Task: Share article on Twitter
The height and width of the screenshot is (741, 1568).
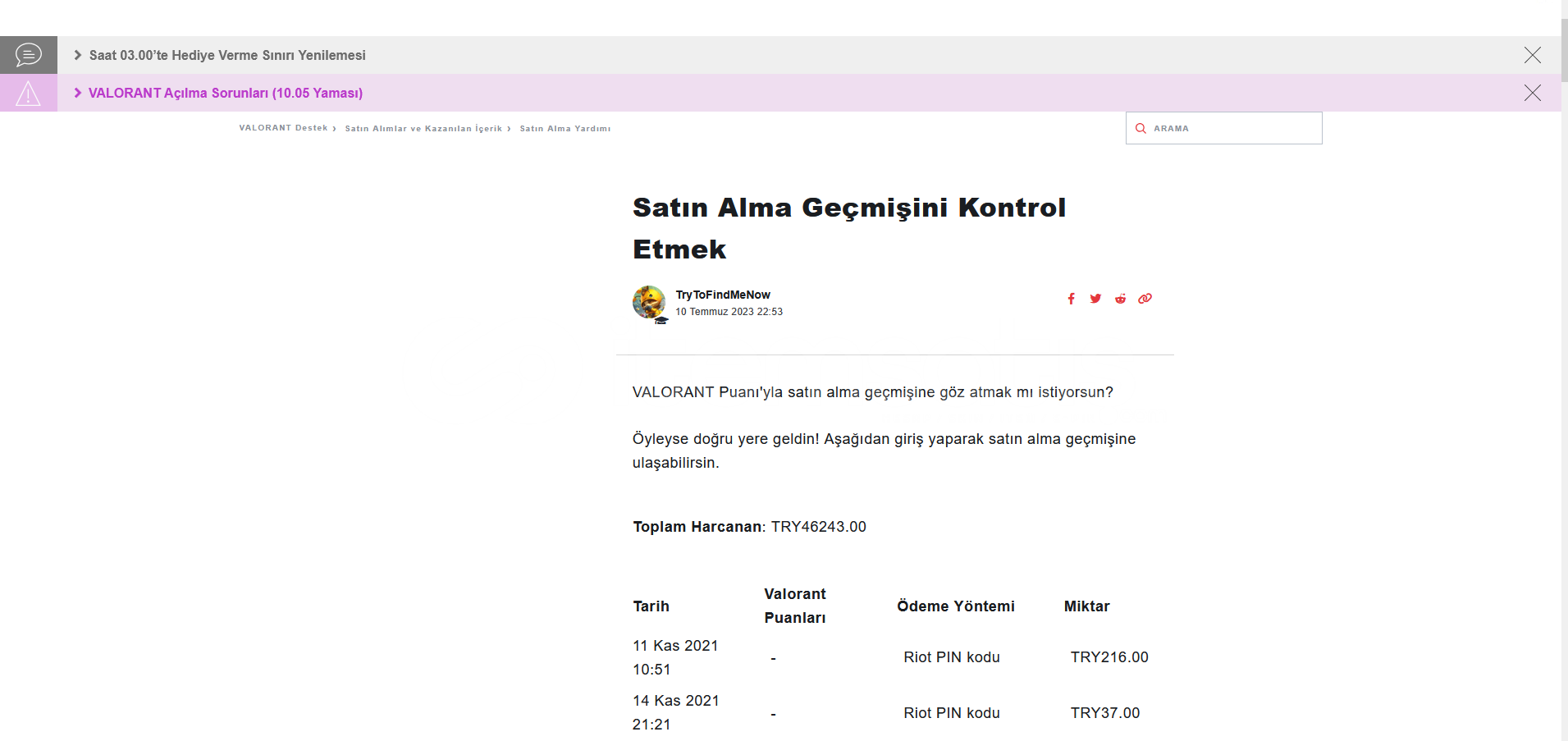Action: [x=1095, y=299]
